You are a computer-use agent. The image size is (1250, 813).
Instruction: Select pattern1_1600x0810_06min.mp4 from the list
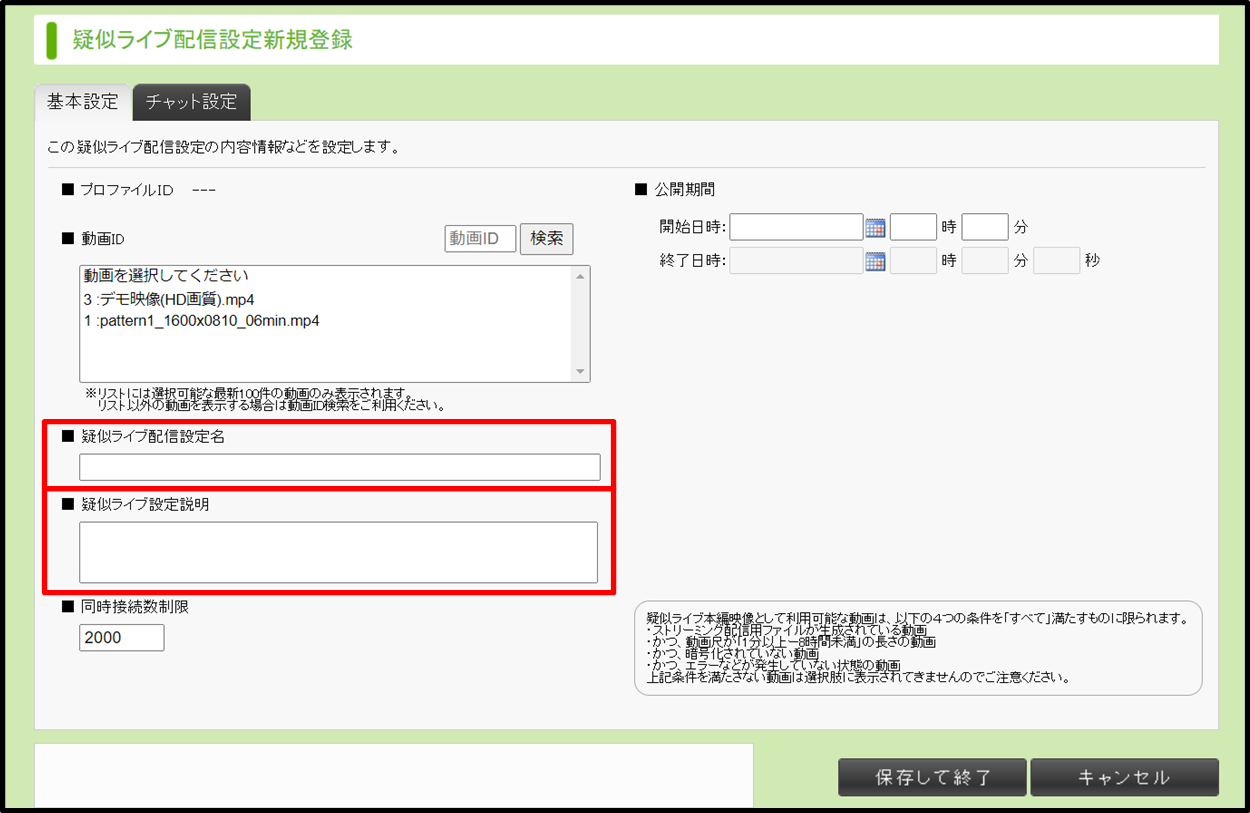pos(201,321)
